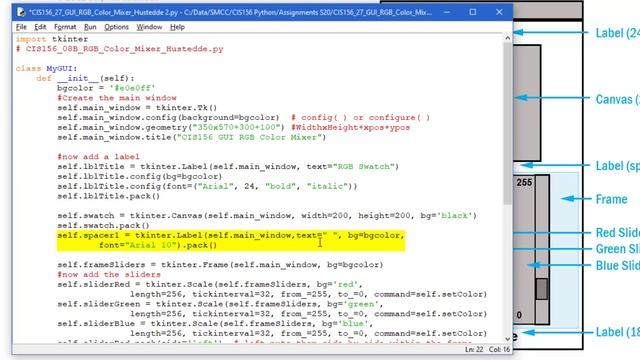The width and height of the screenshot is (640, 360).
Task: Click the 'Col: 16' status bar entry
Action: point(499,349)
